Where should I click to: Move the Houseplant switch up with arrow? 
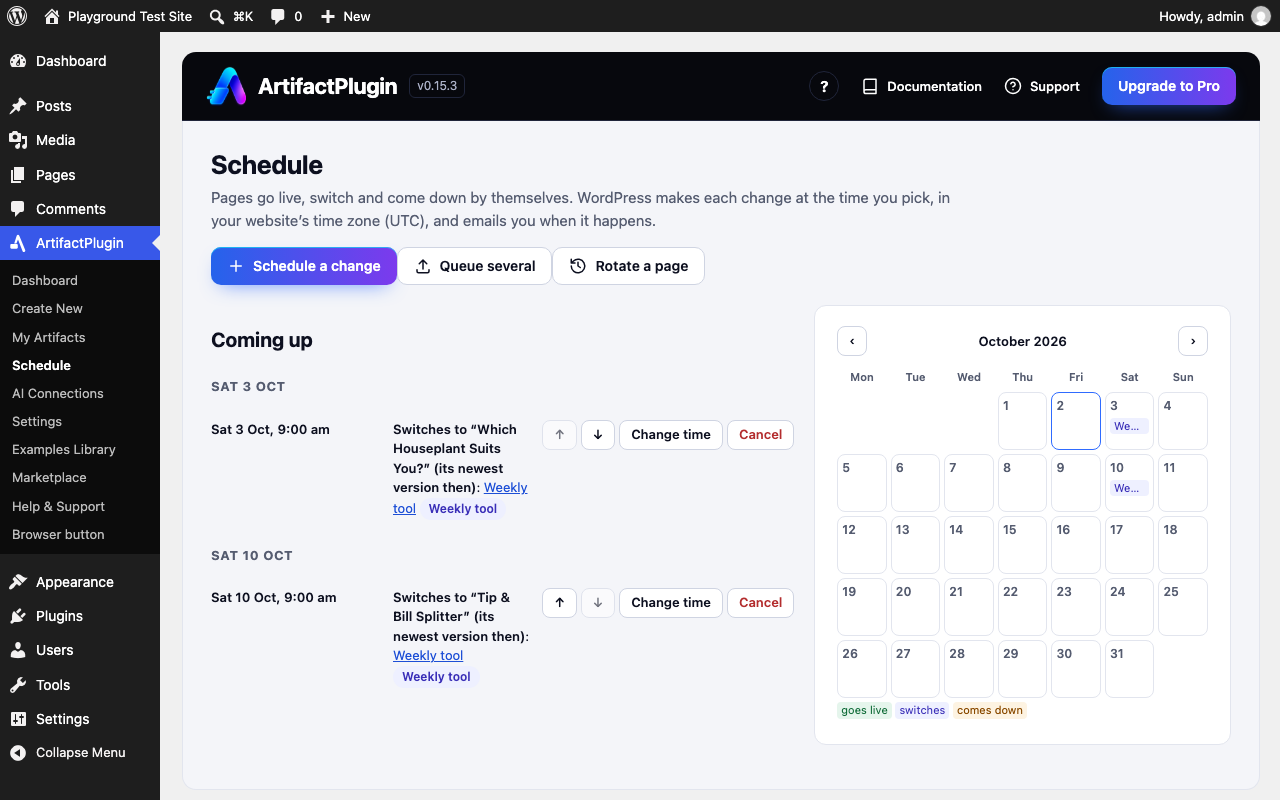tap(559, 434)
